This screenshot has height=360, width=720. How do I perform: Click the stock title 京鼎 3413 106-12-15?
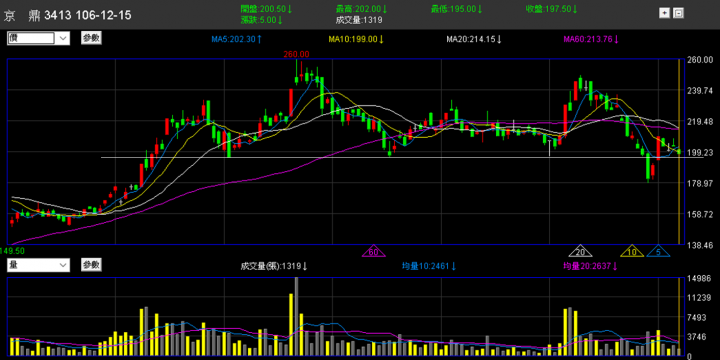pyautogui.click(x=68, y=16)
